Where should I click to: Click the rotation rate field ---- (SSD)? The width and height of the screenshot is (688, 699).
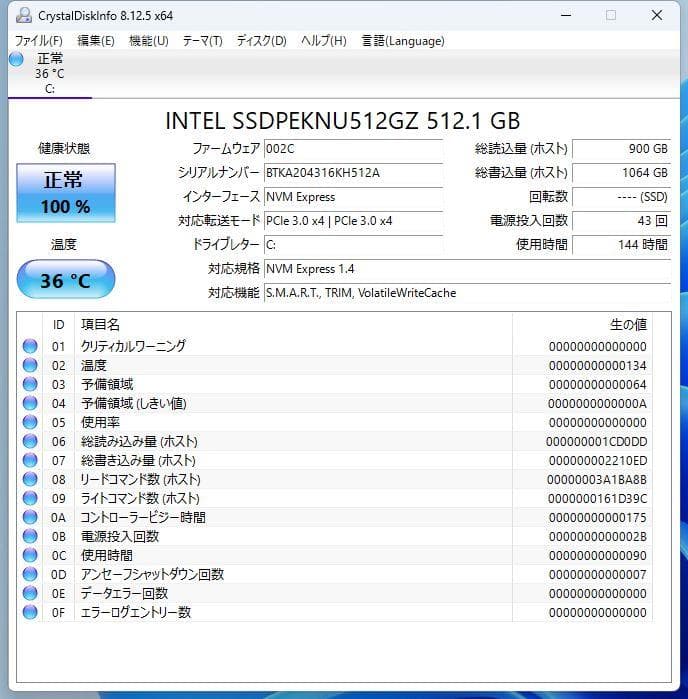(621, 197)
